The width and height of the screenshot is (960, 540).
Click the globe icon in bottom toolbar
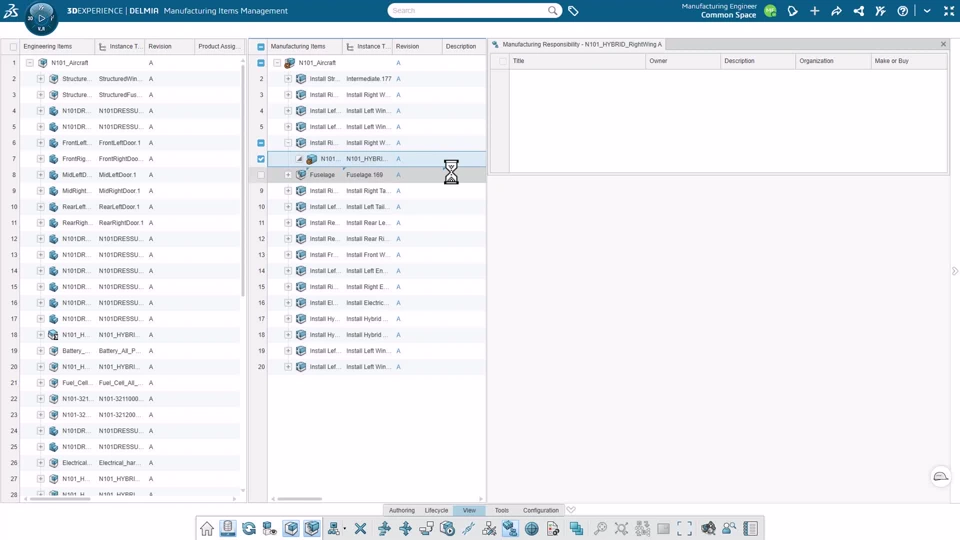[531, 528]
